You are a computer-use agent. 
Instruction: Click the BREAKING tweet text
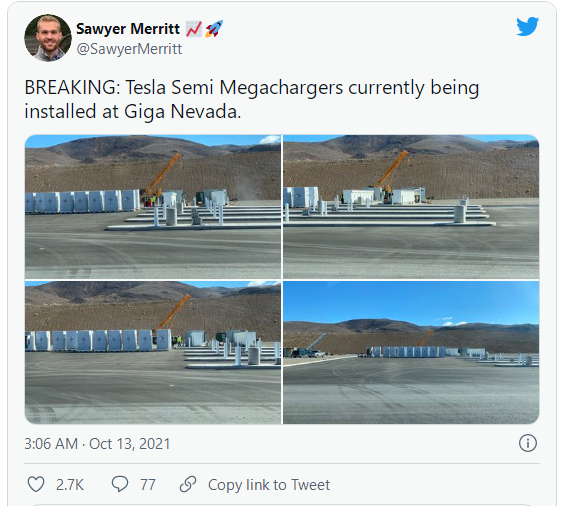251,99
